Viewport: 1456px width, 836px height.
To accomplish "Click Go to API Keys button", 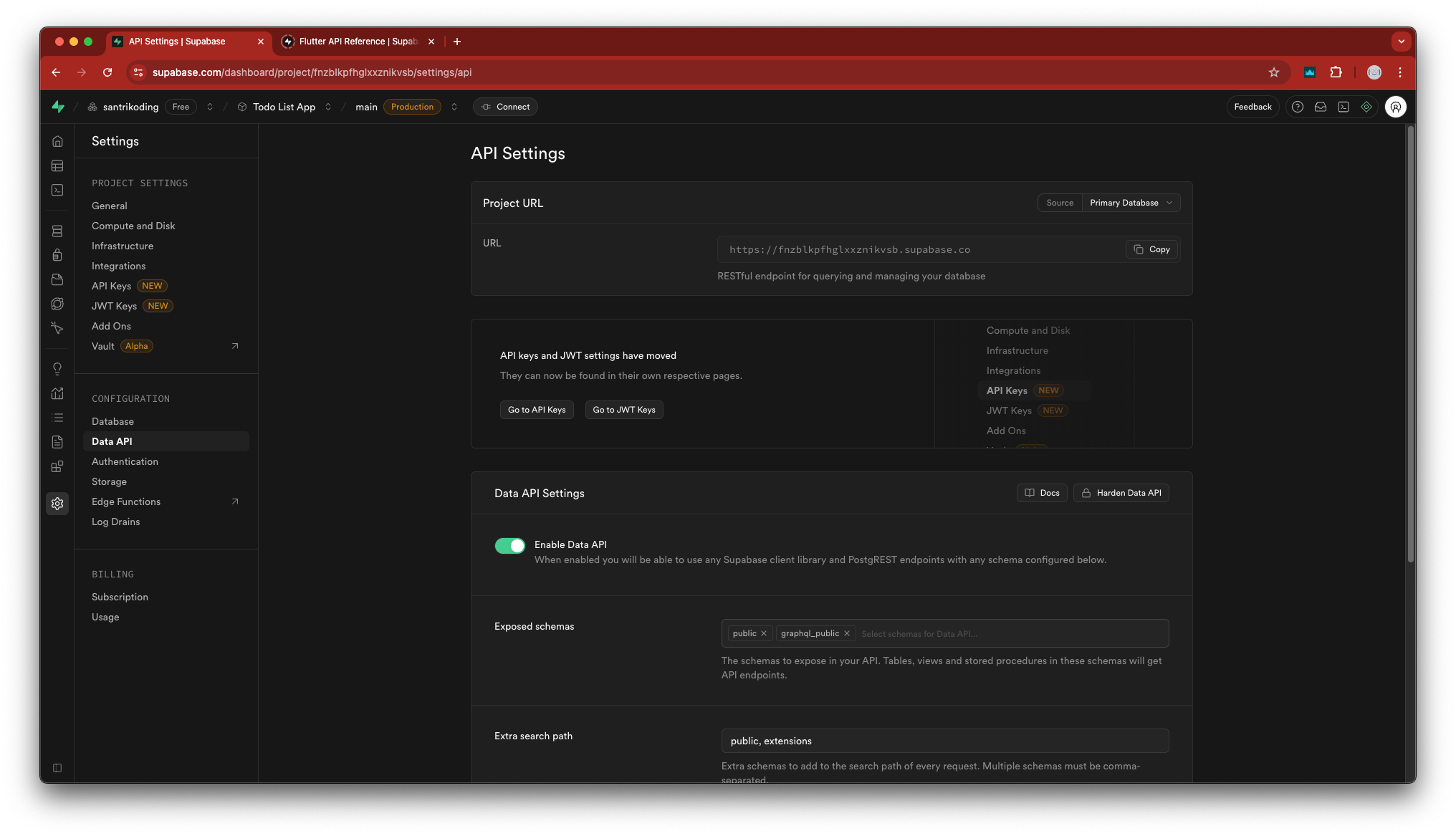I will [x=537, y=410].
